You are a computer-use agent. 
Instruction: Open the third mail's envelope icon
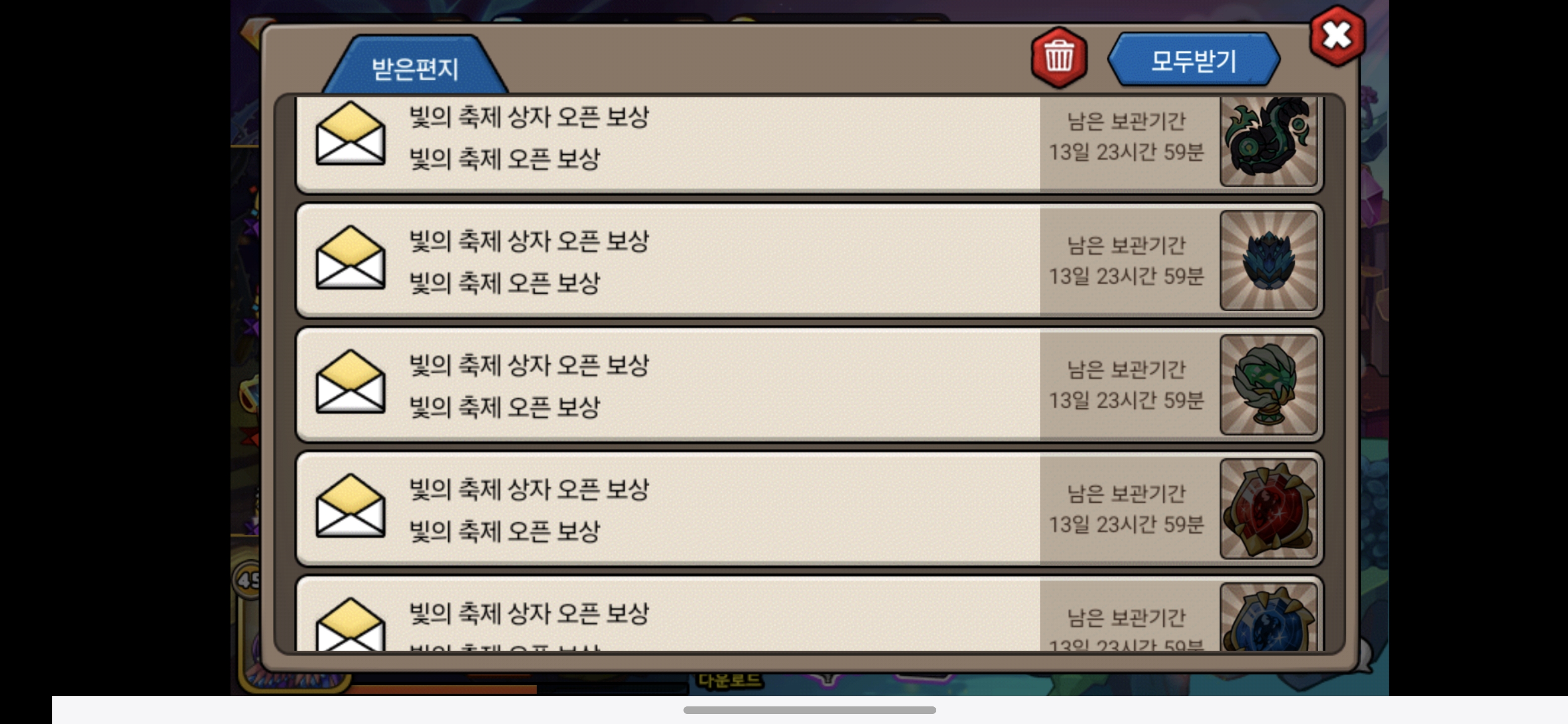[x=350, y=381]
